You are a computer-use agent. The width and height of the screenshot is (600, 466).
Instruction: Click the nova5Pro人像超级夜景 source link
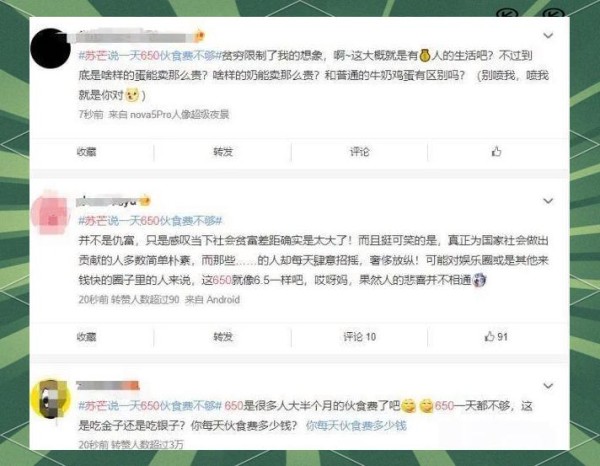[x=179, y=114]
